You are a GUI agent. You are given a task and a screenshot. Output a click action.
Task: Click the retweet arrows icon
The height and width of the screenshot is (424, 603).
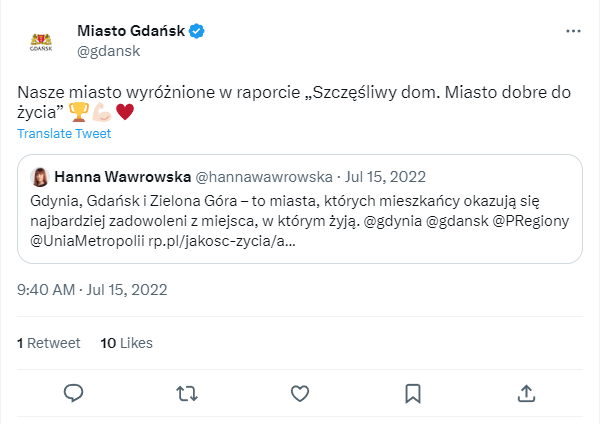[186, 393]
